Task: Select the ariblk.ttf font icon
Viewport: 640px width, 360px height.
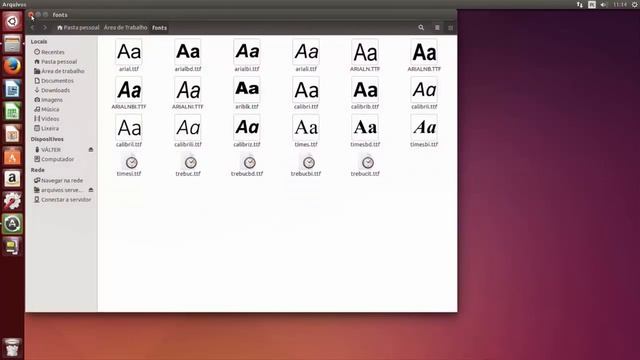Action: [x=247, y=90]
